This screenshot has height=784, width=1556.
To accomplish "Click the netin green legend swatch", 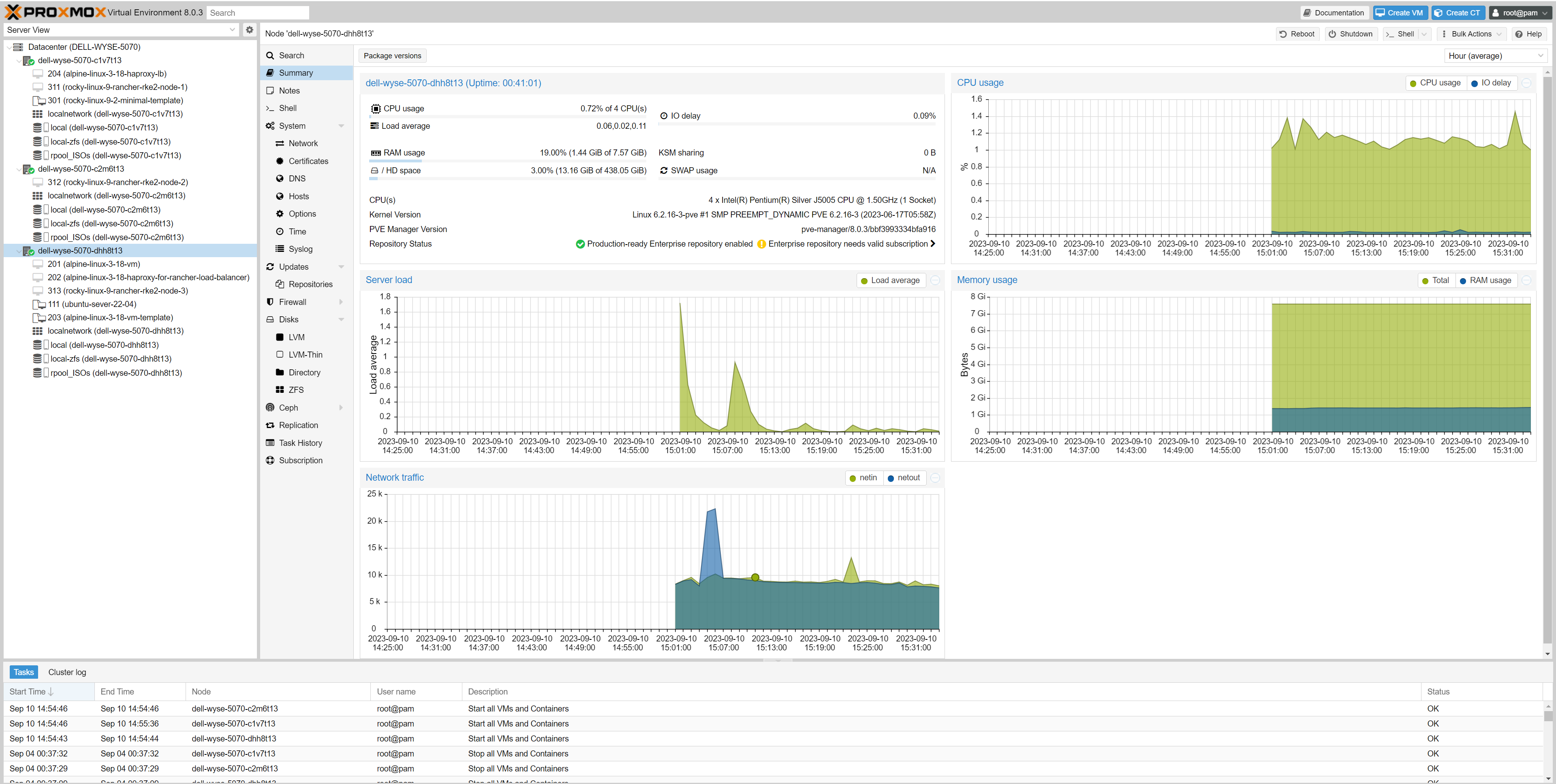I will click(852, 478).
